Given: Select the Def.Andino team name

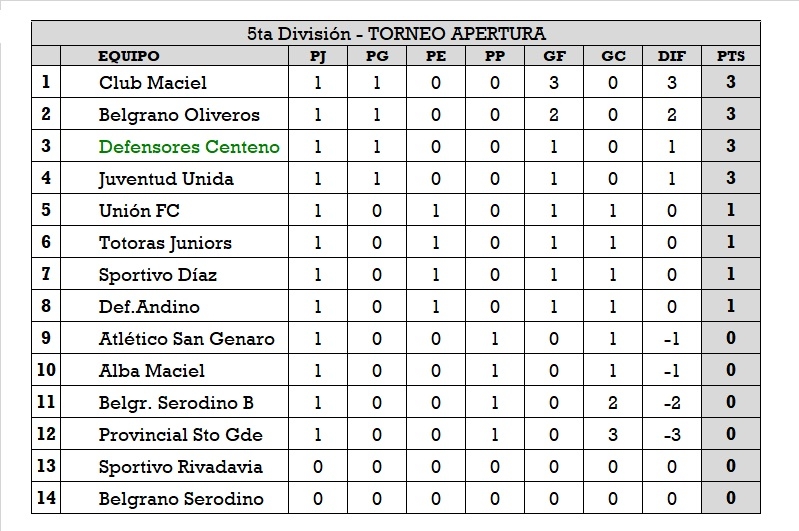Looking at the screenshot, I should [x=149, y=307].
